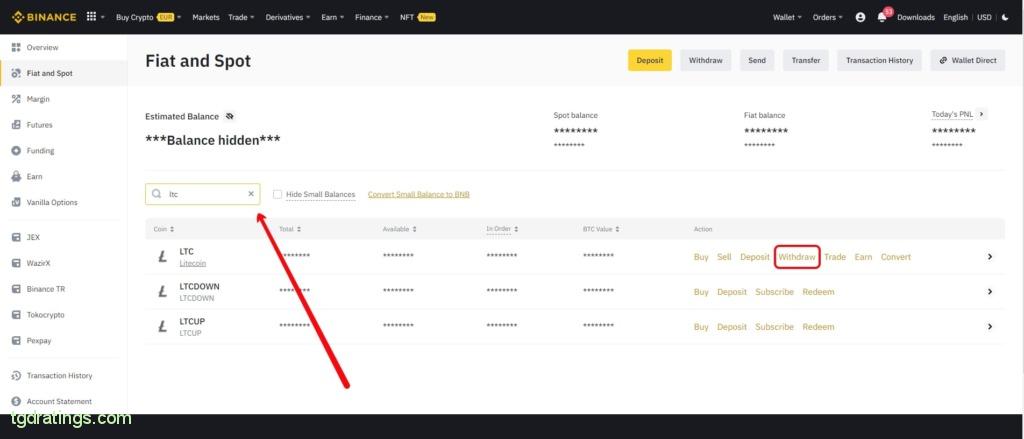Open Vanilla Options in sidebar
Screen dimensions: 1024x439
(52, 203)
